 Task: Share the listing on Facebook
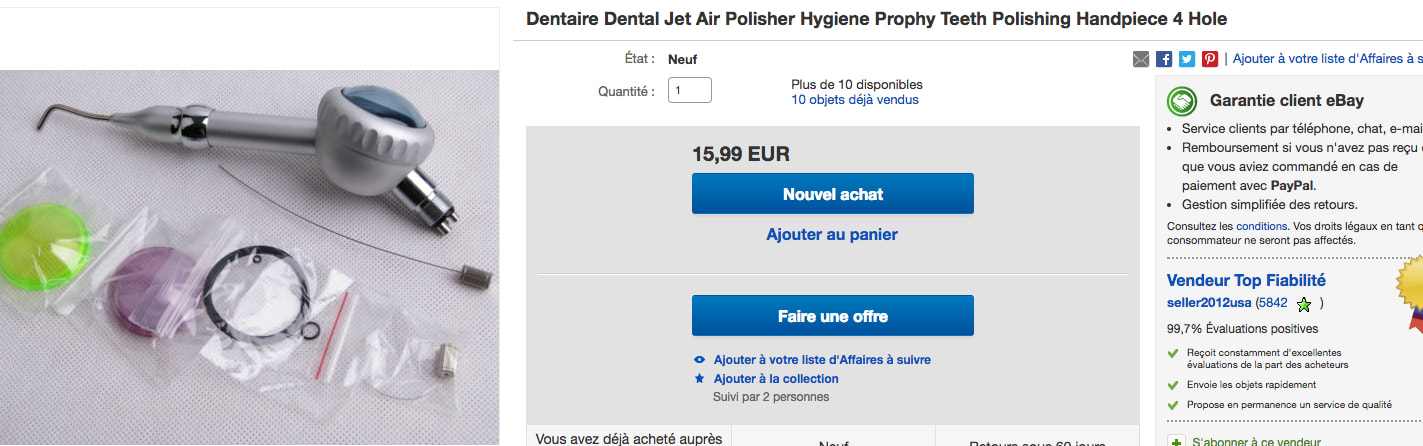click(1164, 59)
